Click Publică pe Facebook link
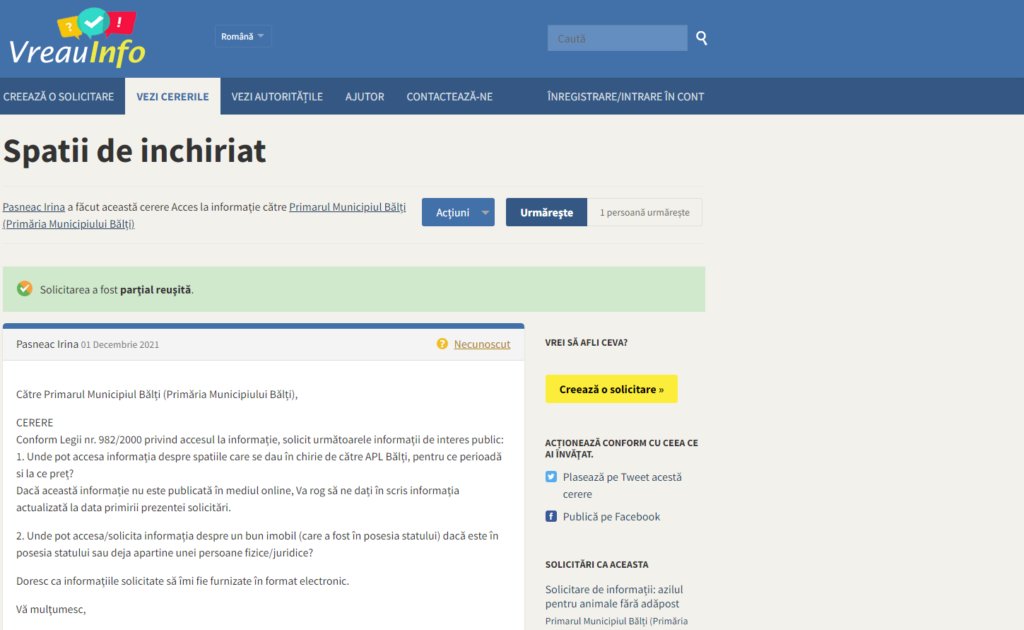 click(611, 516)
